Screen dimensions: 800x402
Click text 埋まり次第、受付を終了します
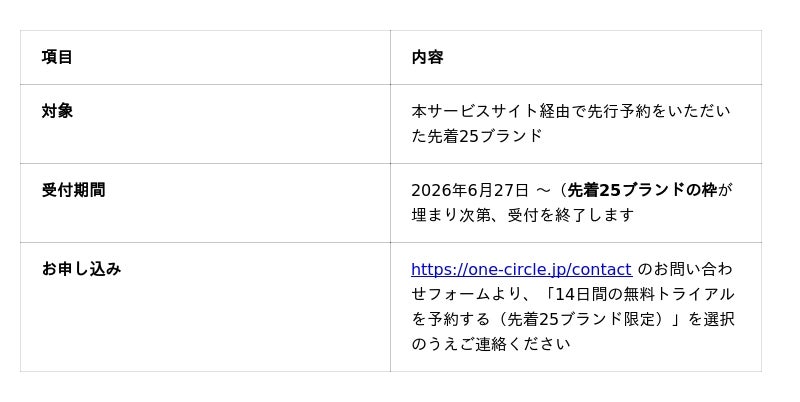click(522, 215)
